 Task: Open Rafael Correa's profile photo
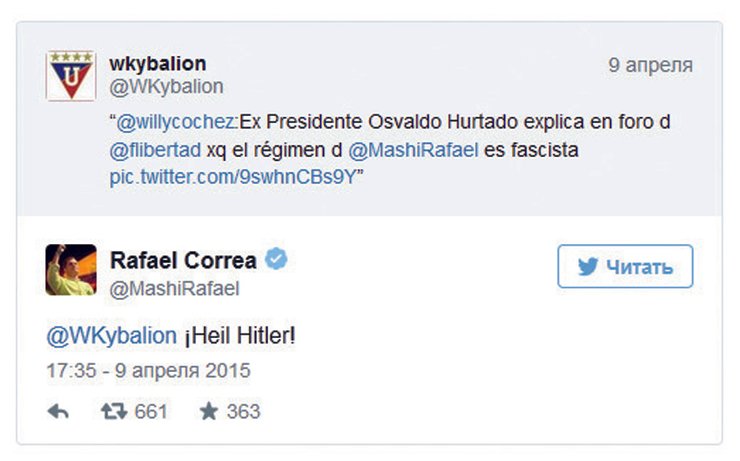click(x=71, y=270)
